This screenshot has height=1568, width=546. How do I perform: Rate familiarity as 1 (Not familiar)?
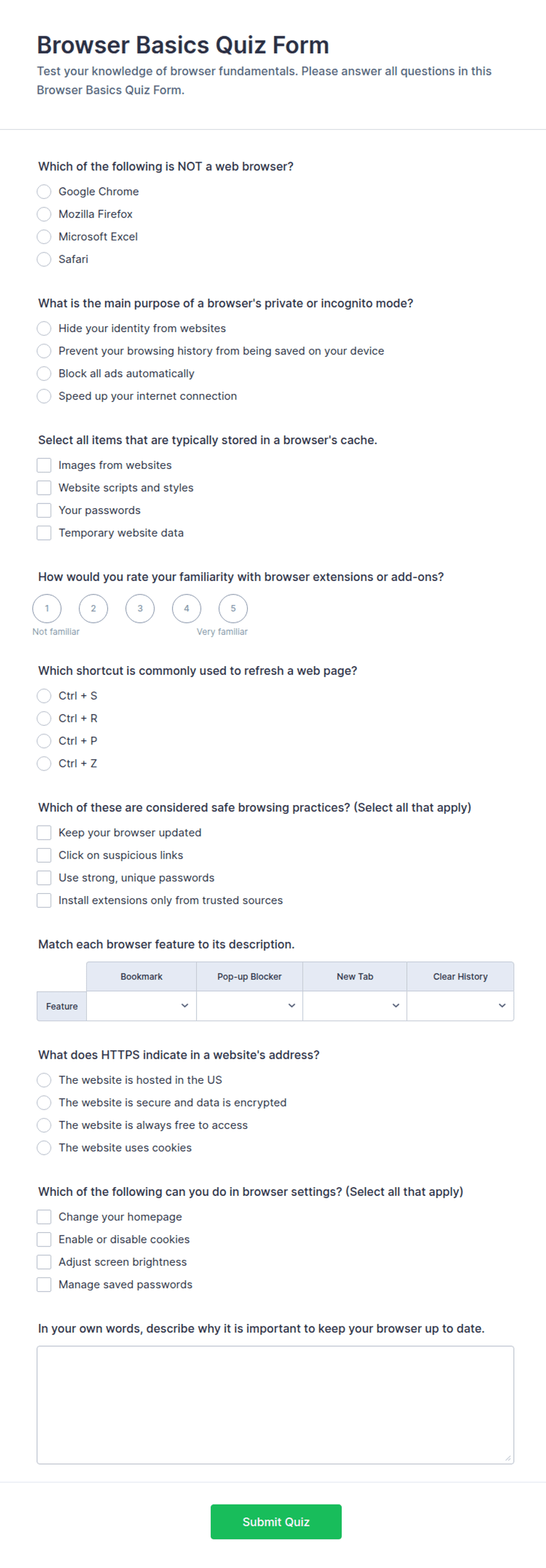[47, 609]
